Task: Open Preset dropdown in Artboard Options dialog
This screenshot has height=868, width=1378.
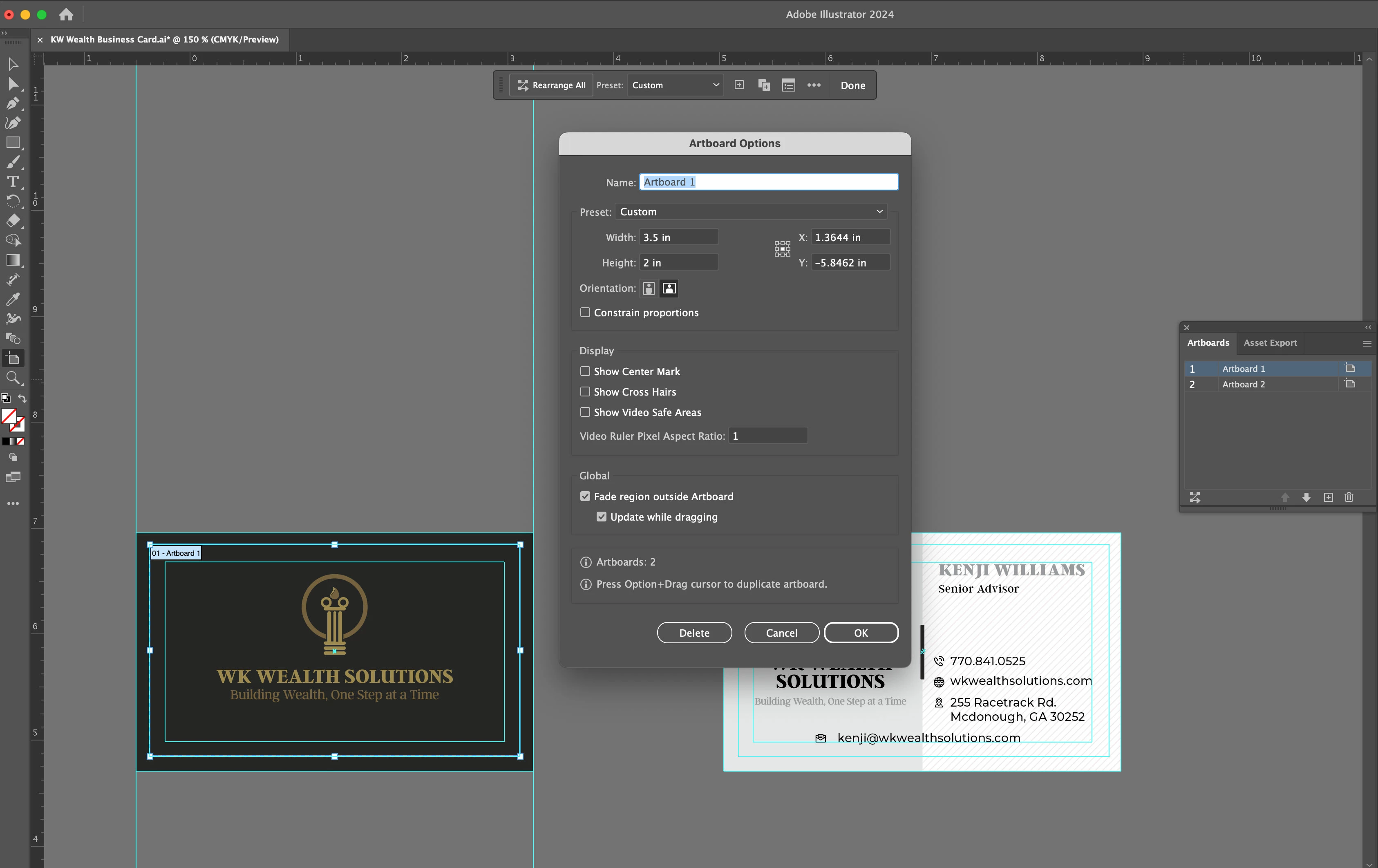Action: [x=750, y=212]
